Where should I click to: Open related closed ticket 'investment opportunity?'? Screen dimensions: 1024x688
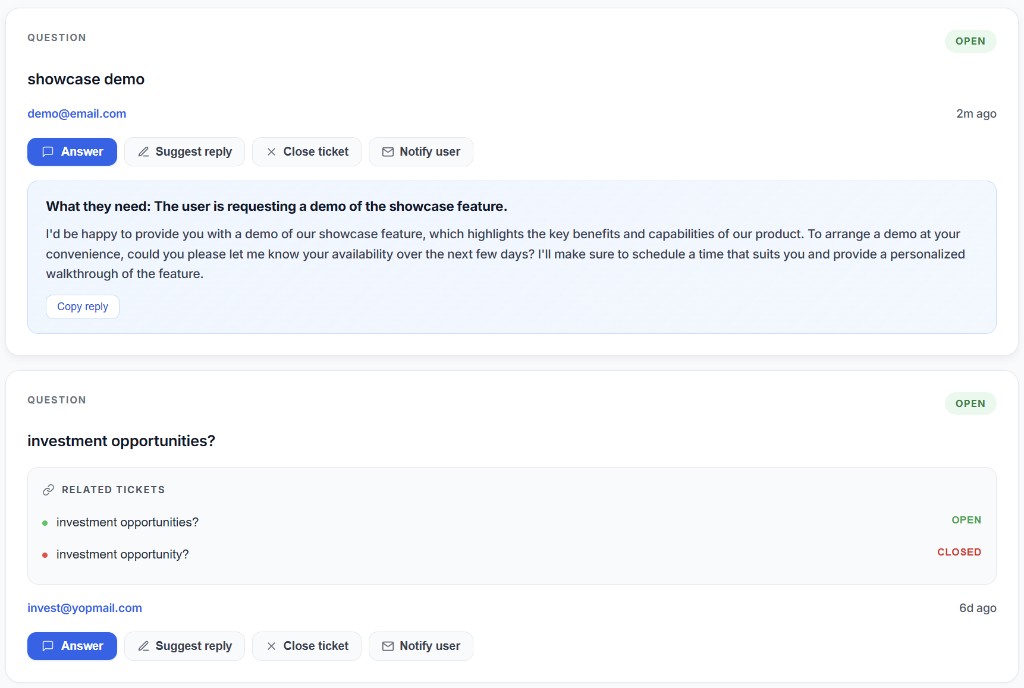tap(122, 554)
